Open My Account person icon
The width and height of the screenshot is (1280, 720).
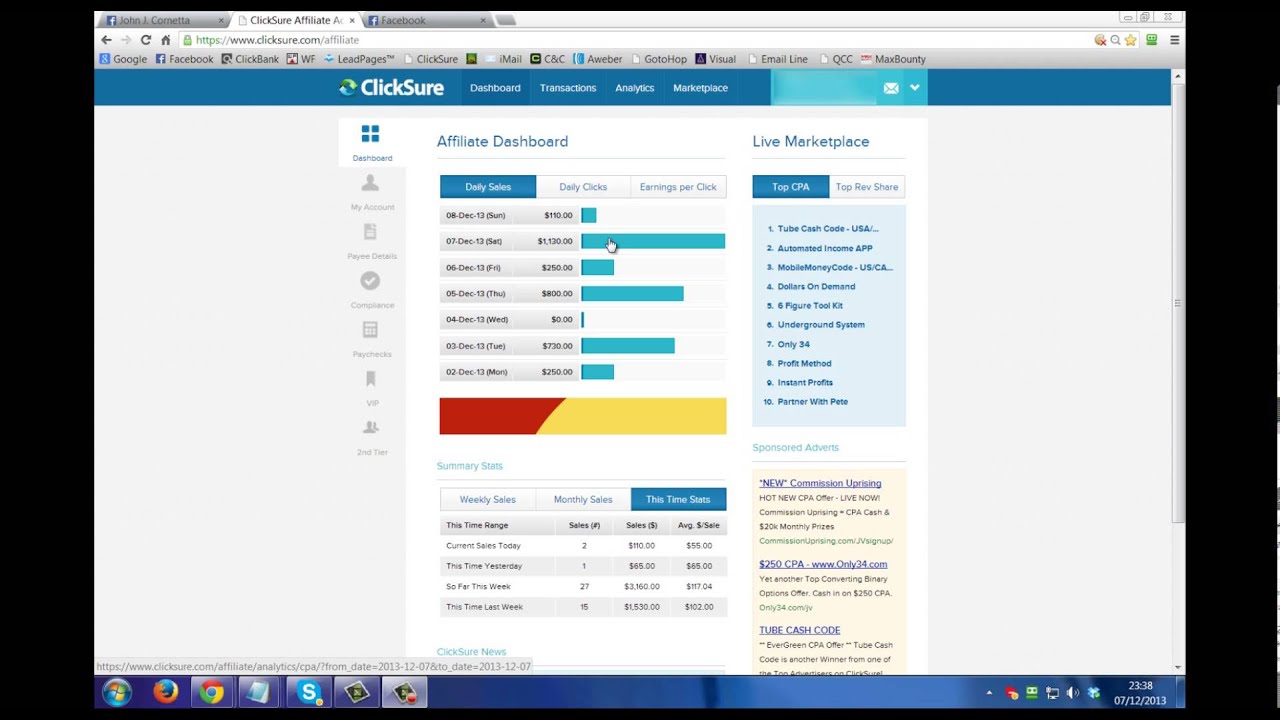point(370,182)
